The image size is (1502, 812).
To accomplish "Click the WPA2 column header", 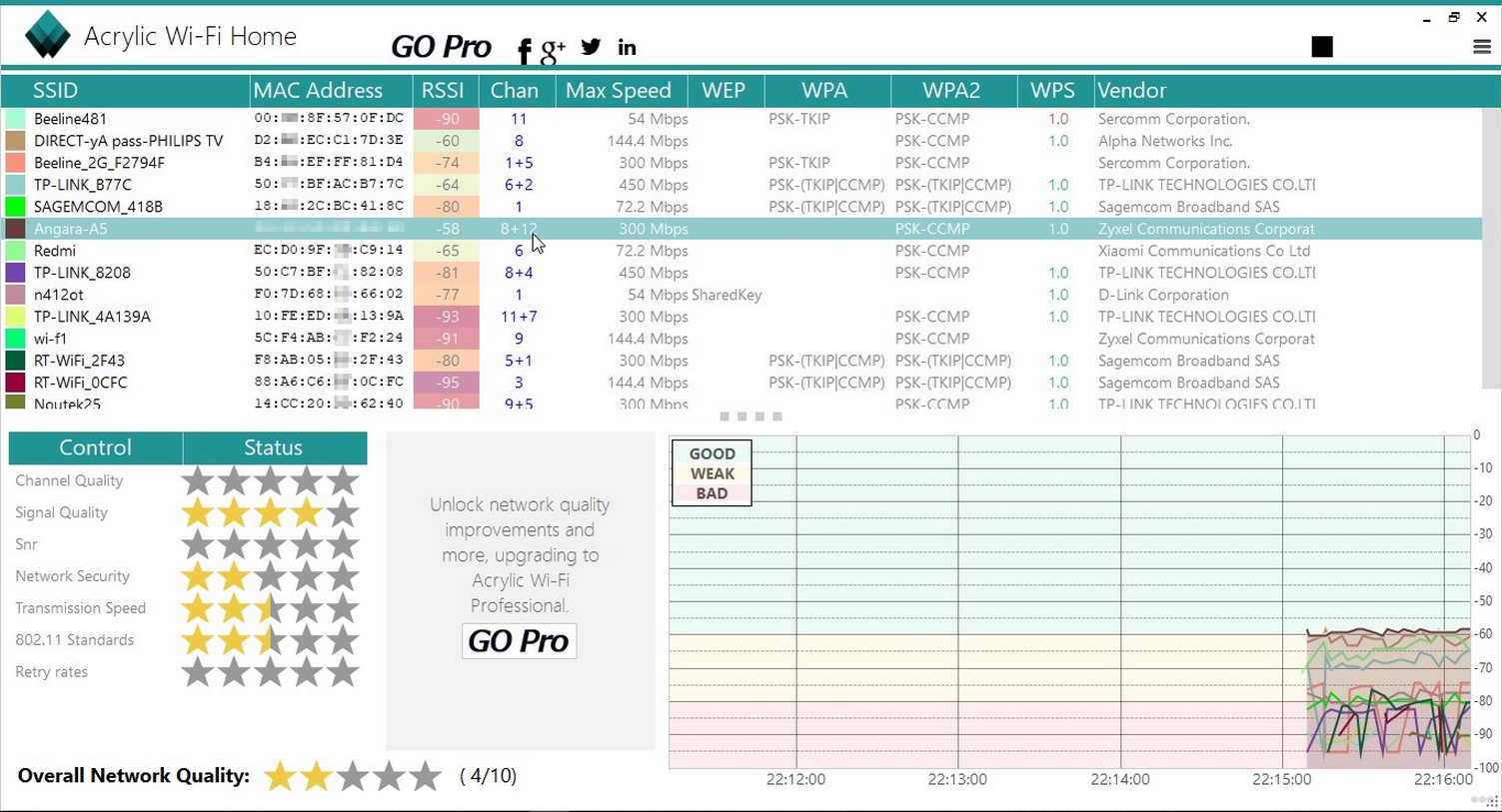I will 953,90.
